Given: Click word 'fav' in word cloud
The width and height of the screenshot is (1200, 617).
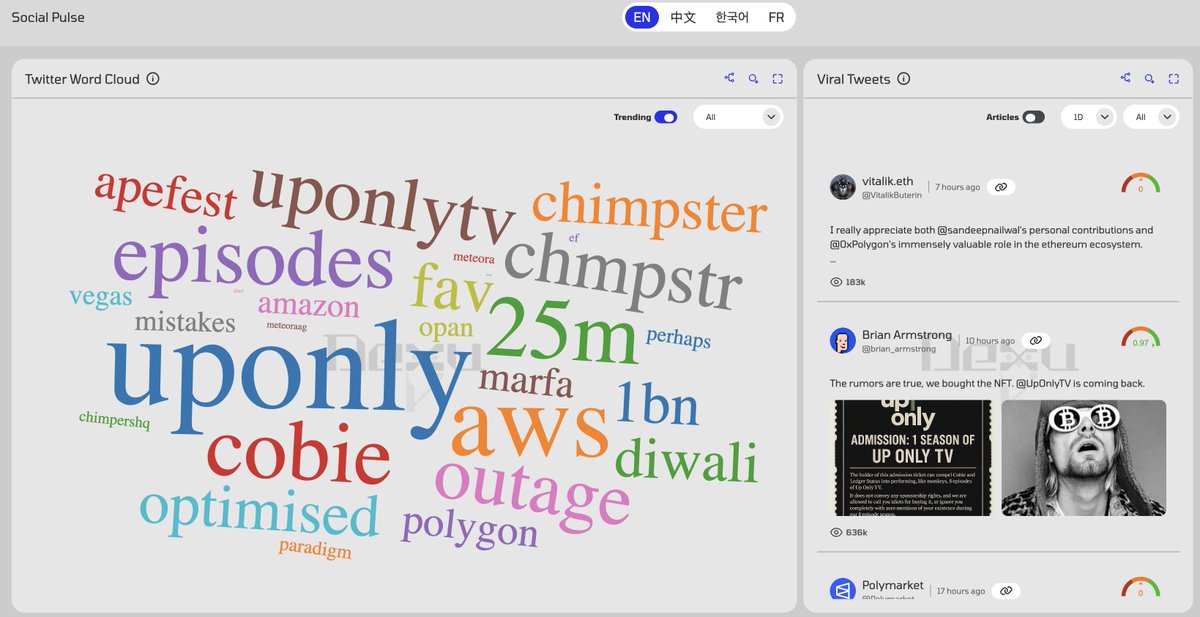Looking at the screenshot, I should 452,288.
